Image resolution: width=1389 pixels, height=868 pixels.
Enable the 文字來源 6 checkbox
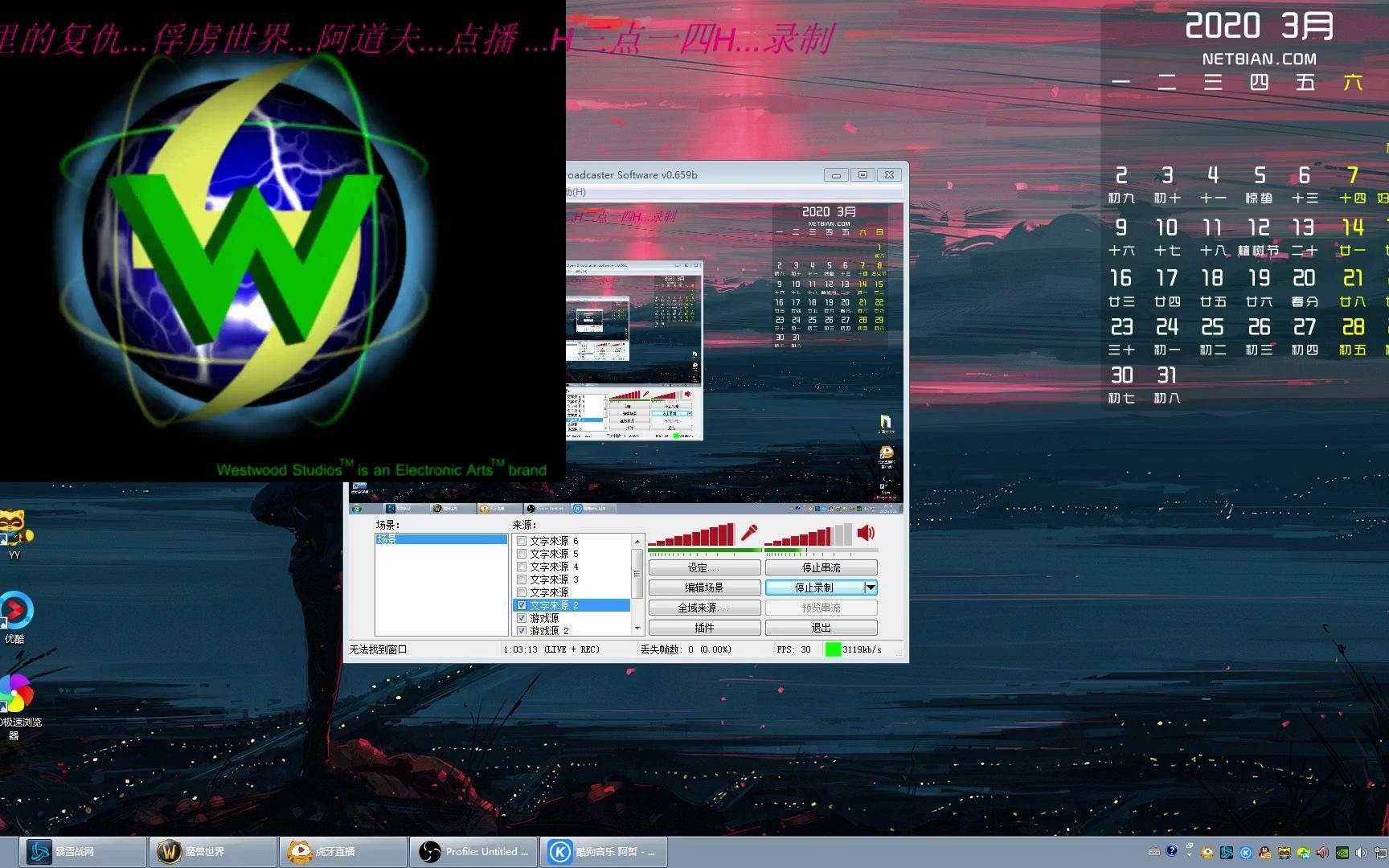[x=522, y=541]
